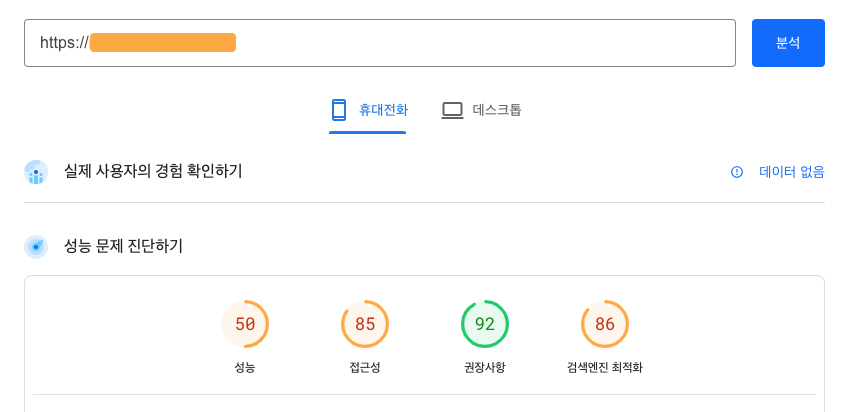The image size is (847, 412).
Task: Select the performance score gauge 50
Action: (245, 324)
